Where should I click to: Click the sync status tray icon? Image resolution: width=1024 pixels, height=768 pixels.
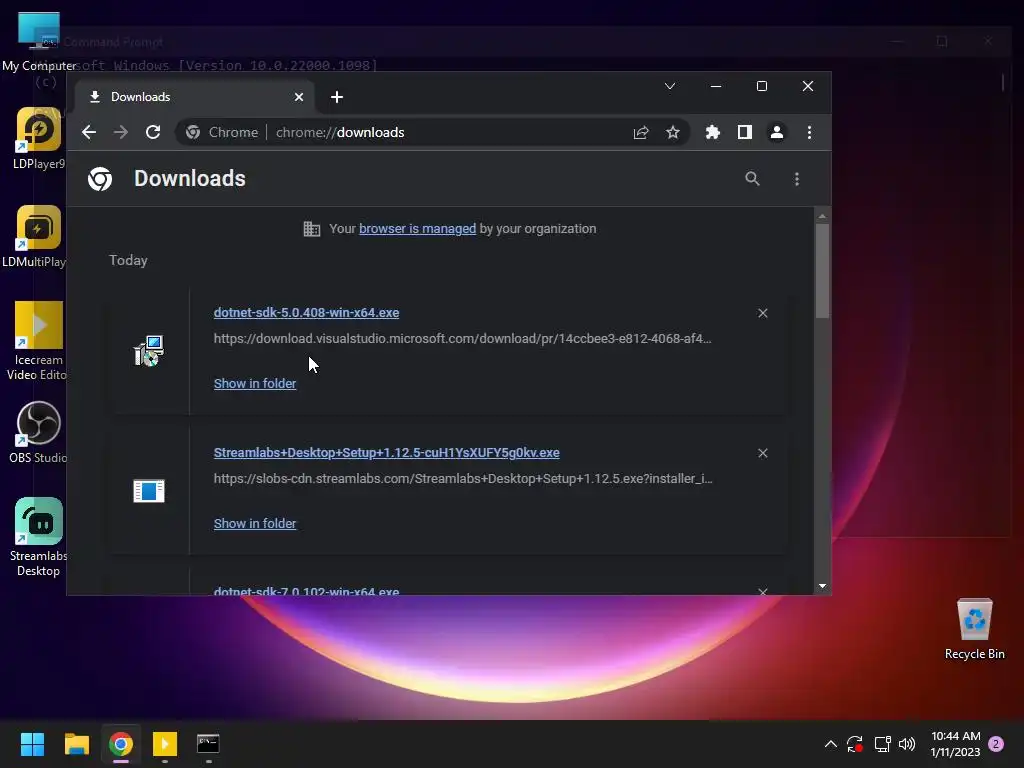pyautogui.click(x=855, y=744)
